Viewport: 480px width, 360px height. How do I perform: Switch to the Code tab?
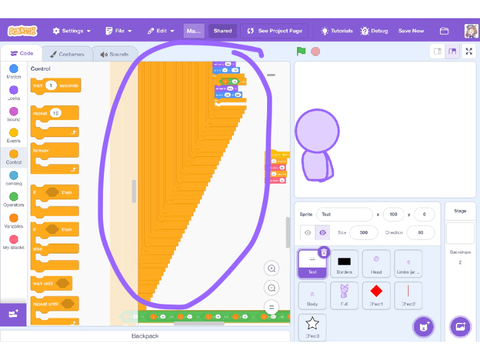point(22,53)
